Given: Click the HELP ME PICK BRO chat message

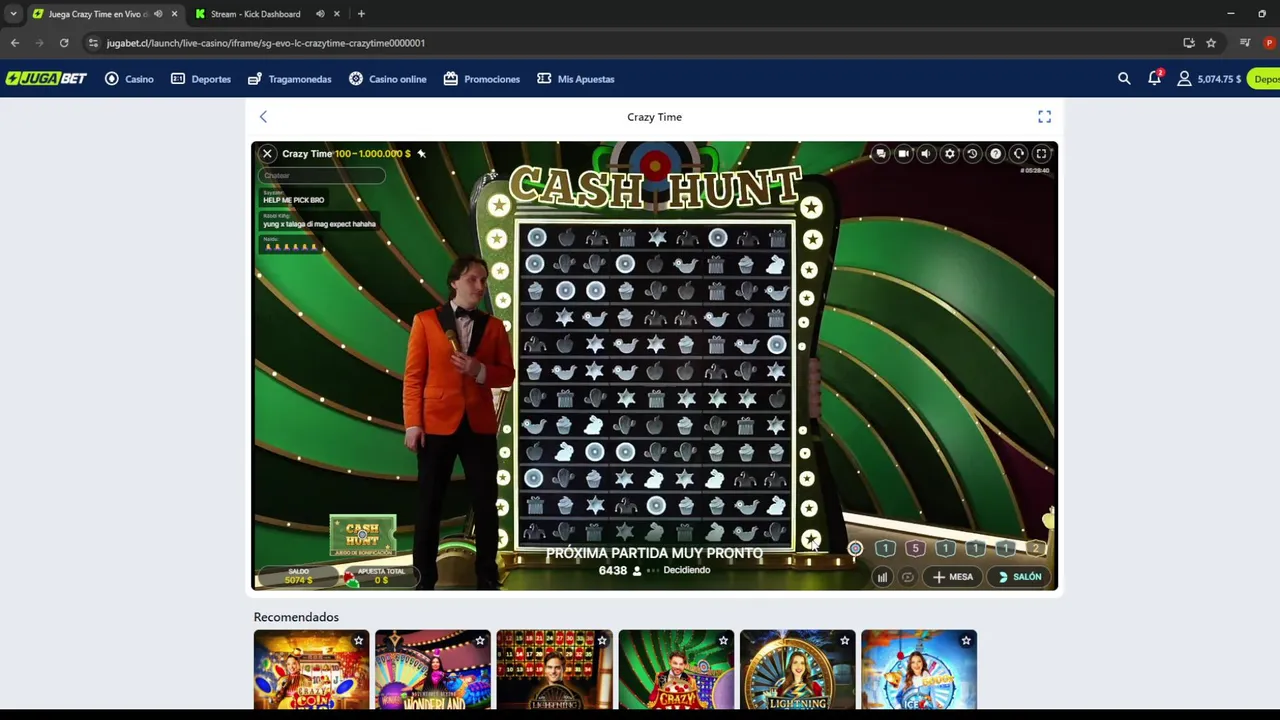Looking at the screenshot, I should [293, 200].
